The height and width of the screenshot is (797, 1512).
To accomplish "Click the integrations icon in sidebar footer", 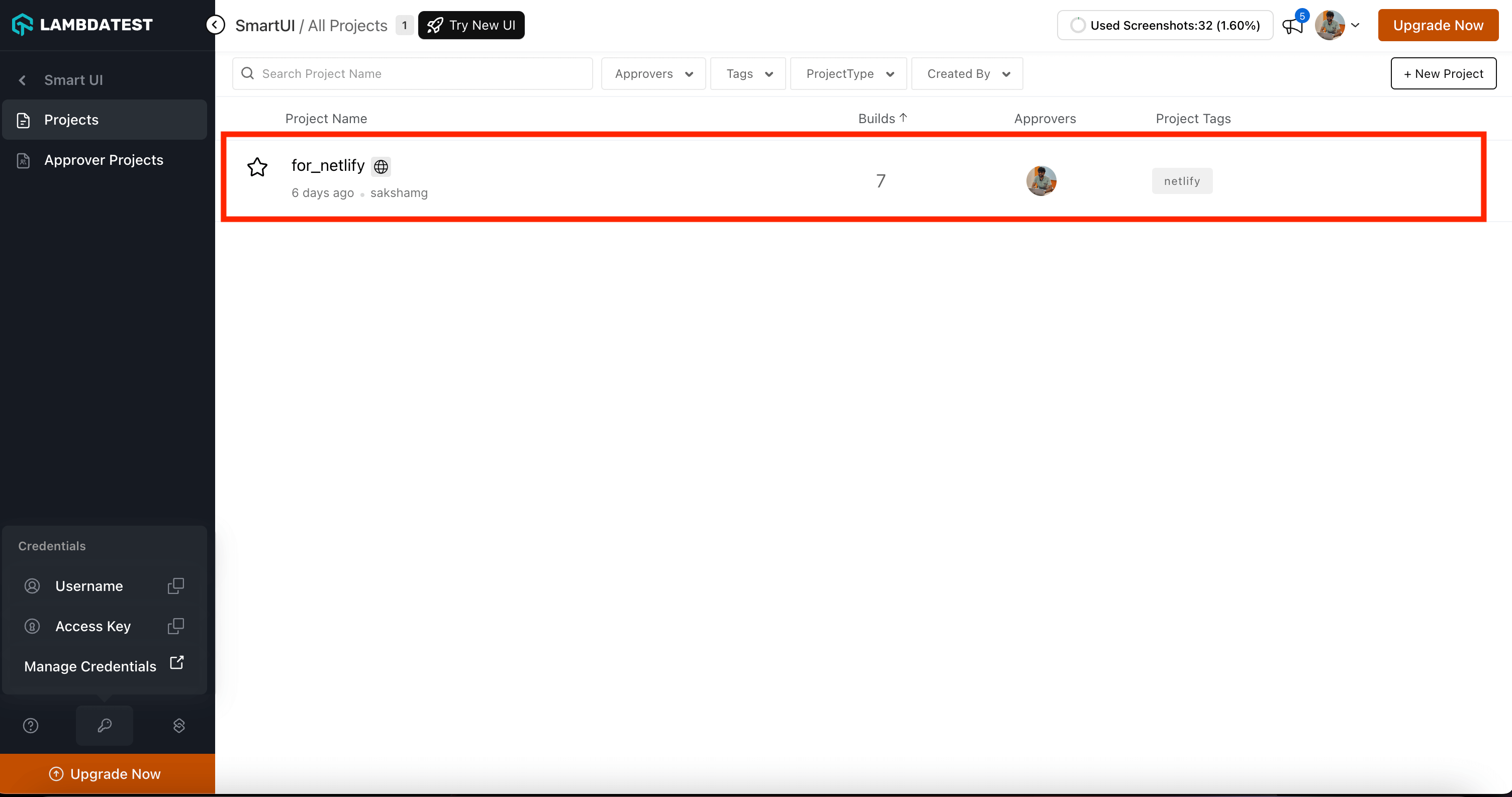I will pos(179,726).
